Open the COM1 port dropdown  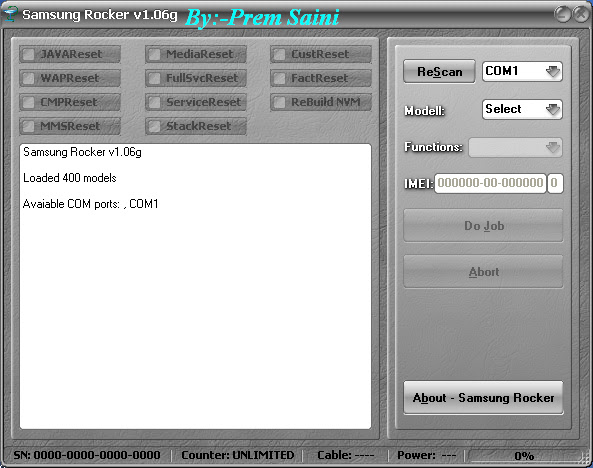[x=522, y=71]
